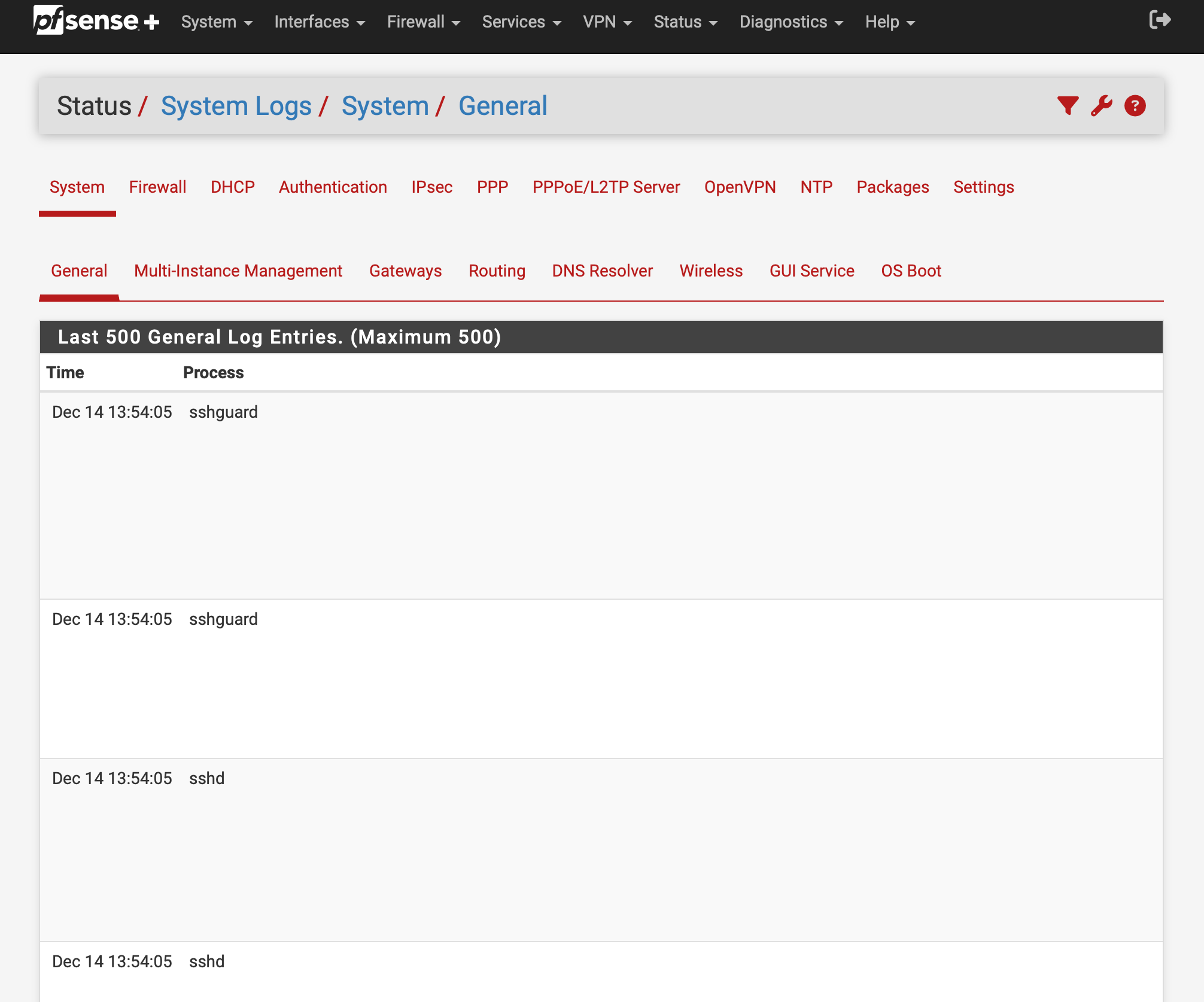The height and width of the screenshot is (1002, 1204).
Task: Open the Gateways sub-tab
Action: pyautogui.click(x=405, y=271)
